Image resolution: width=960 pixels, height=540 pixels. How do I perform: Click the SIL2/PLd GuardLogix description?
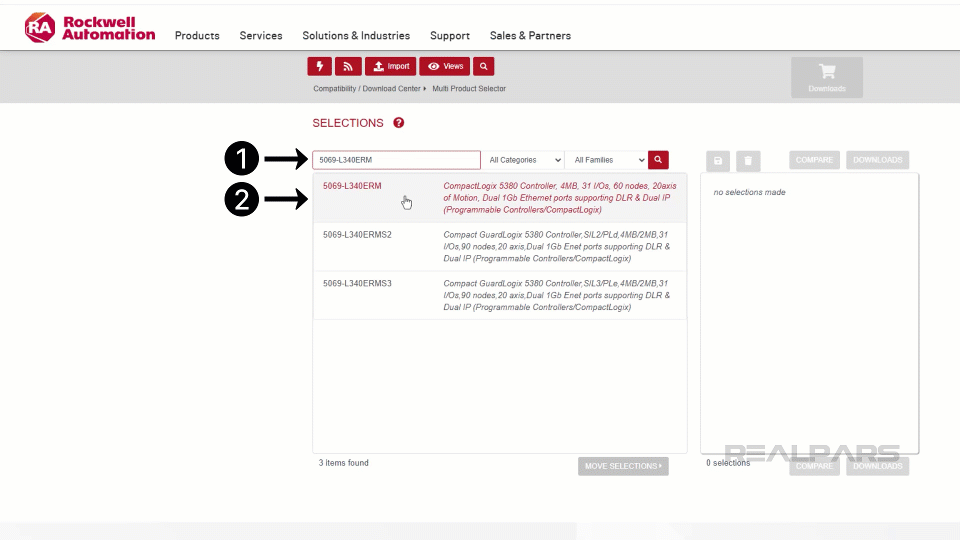[557, 247]
